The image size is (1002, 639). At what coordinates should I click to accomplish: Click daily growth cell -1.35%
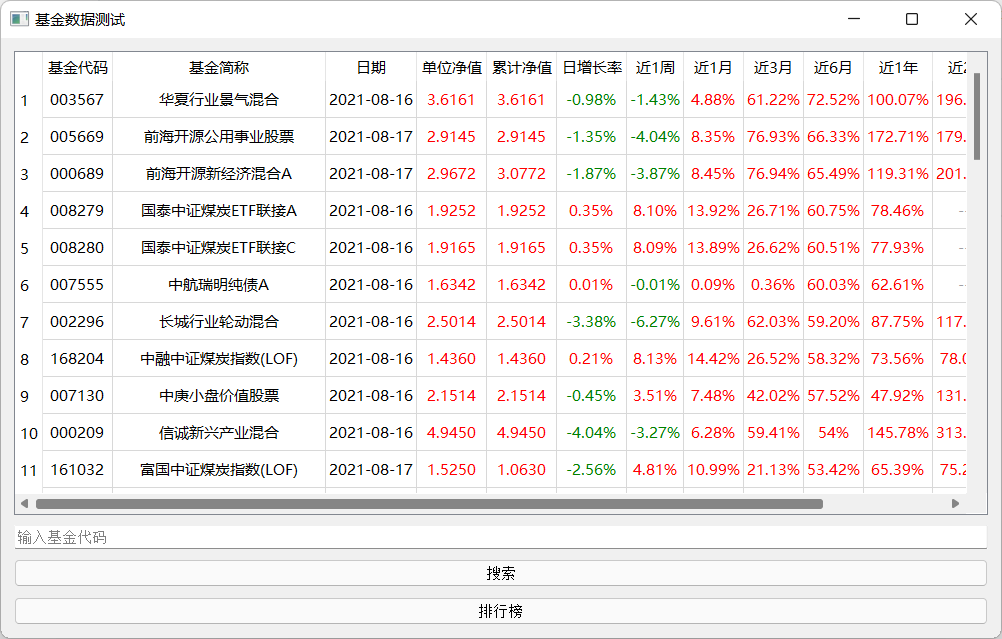click(591, 137)
